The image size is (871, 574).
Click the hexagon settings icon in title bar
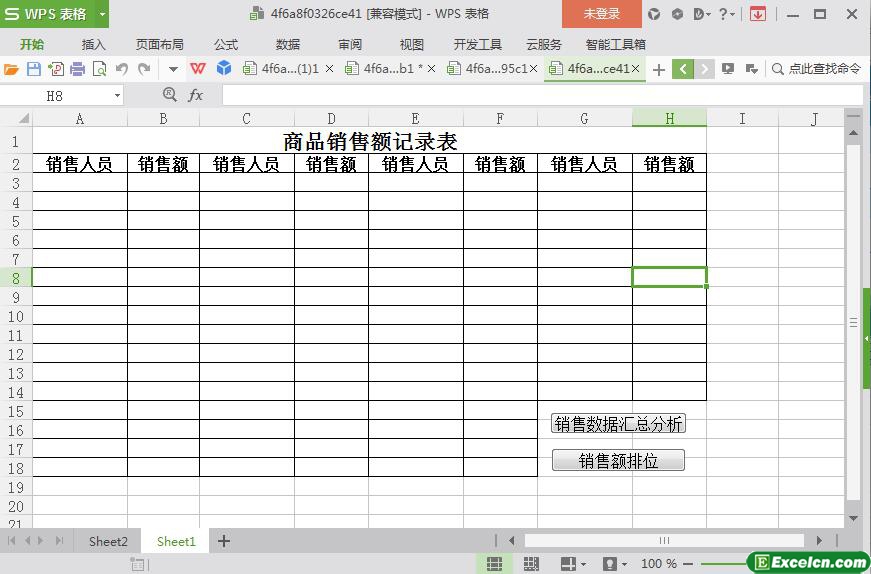[677, 14]
